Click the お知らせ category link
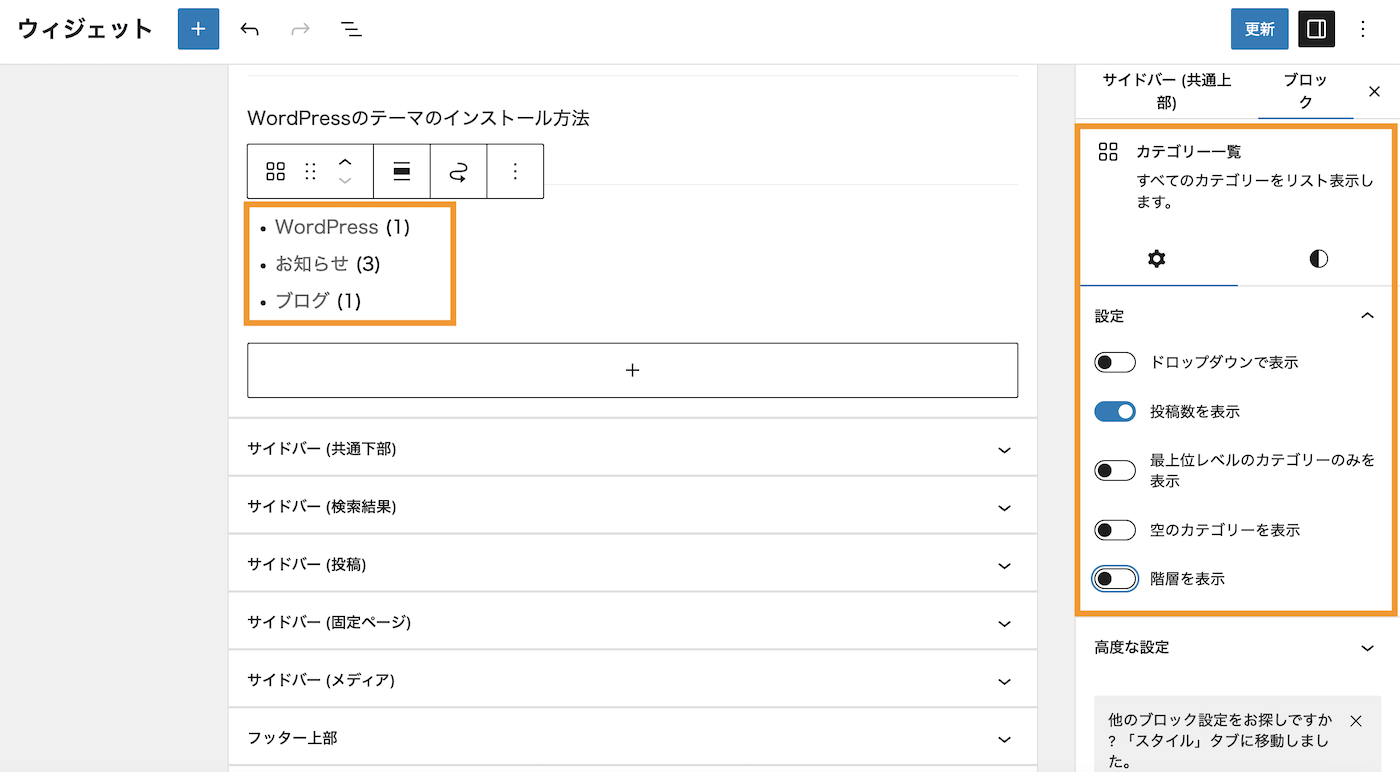Screen dimensions: 1400x772 (312, 264)
